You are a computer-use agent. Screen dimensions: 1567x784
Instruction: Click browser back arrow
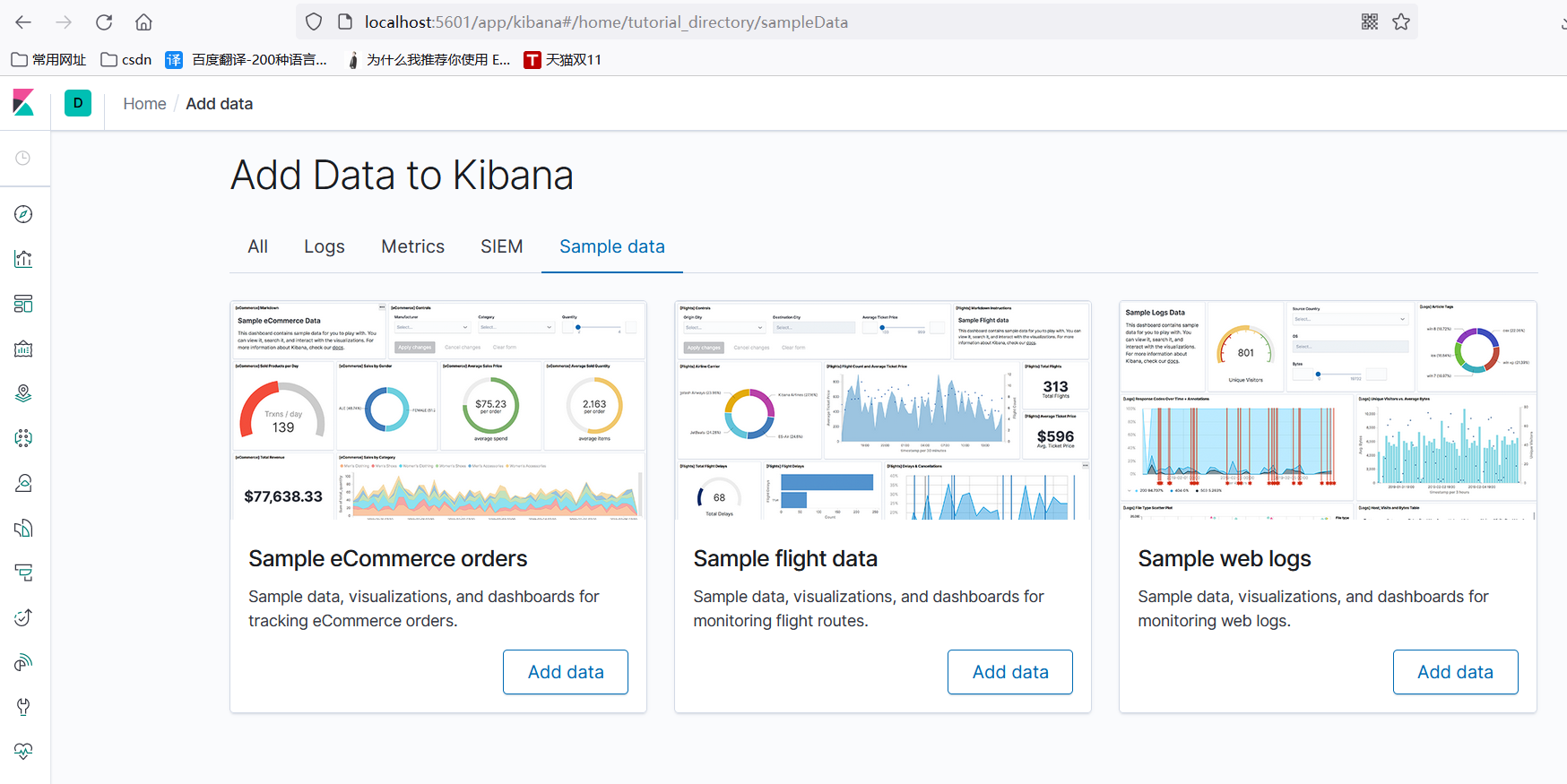[x=23, y=22]
